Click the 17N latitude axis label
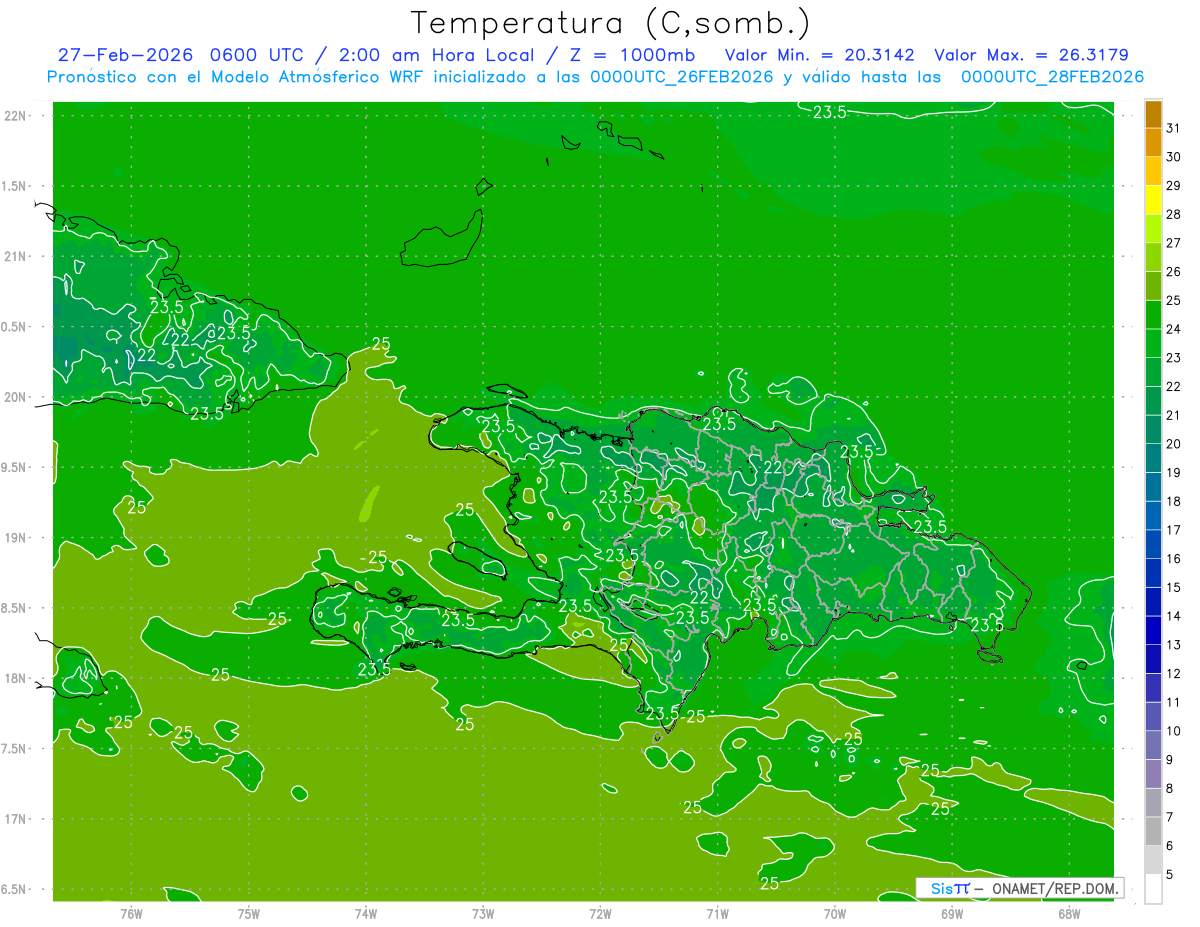This screenshot has height=927, width=1200. pyautogui.click(x=17, y=819)
